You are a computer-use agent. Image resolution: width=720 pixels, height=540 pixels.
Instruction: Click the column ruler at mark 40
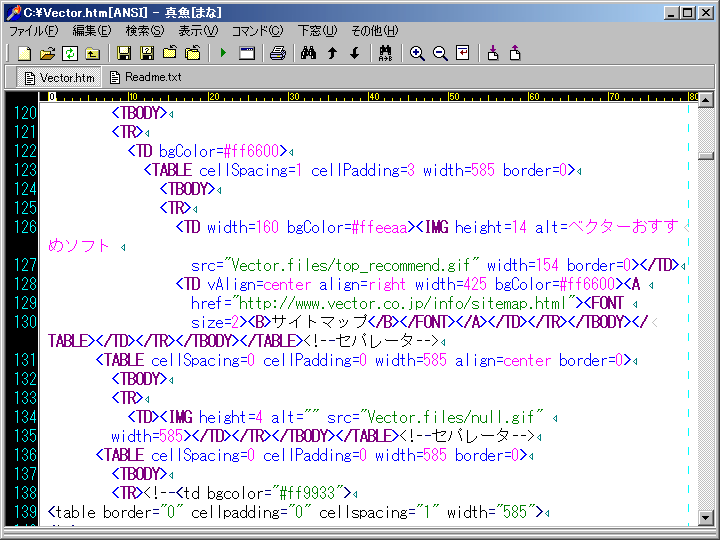coord(374,96)
